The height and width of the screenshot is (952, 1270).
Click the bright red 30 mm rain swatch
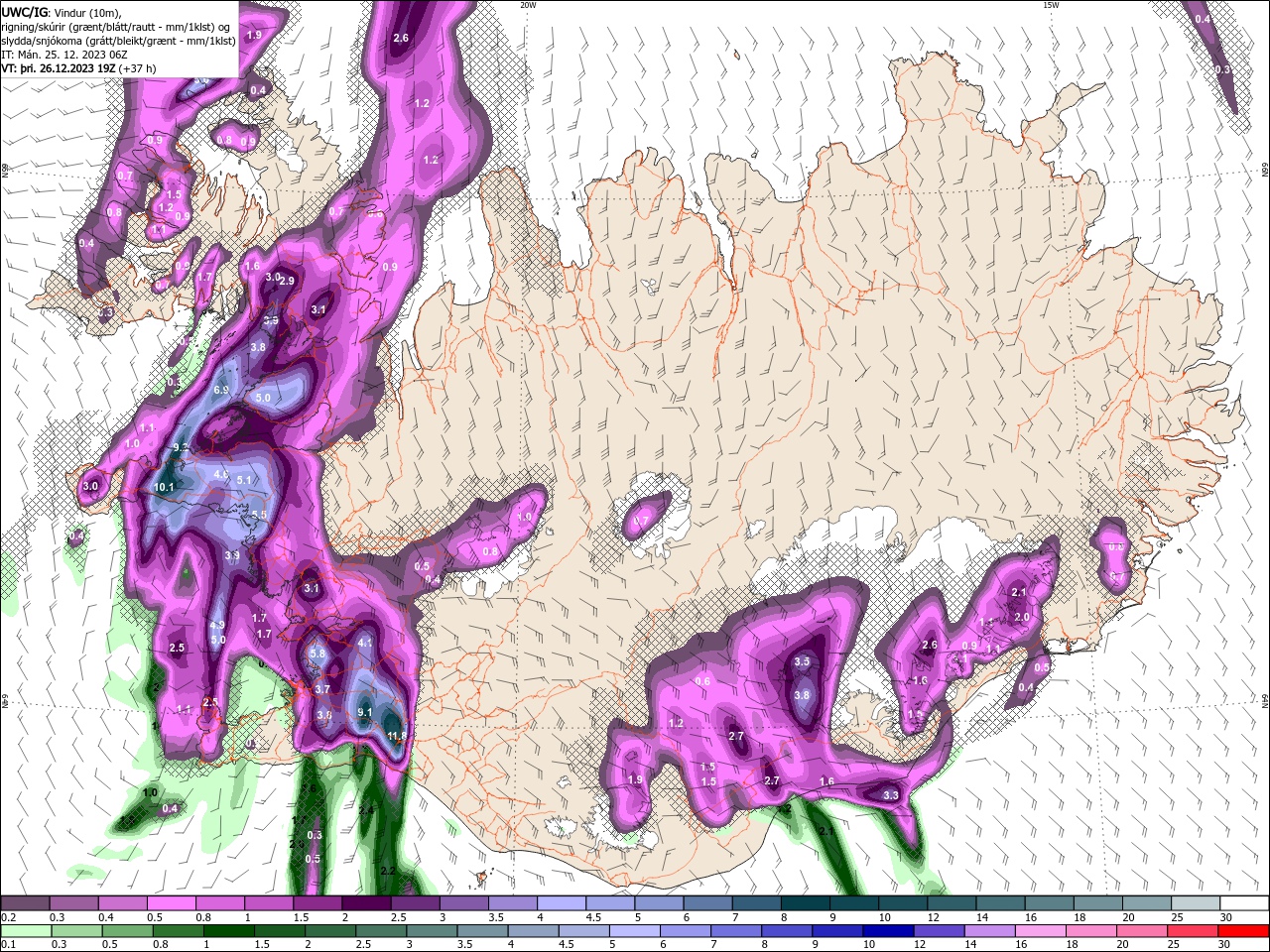click(x=1244, y=931)
